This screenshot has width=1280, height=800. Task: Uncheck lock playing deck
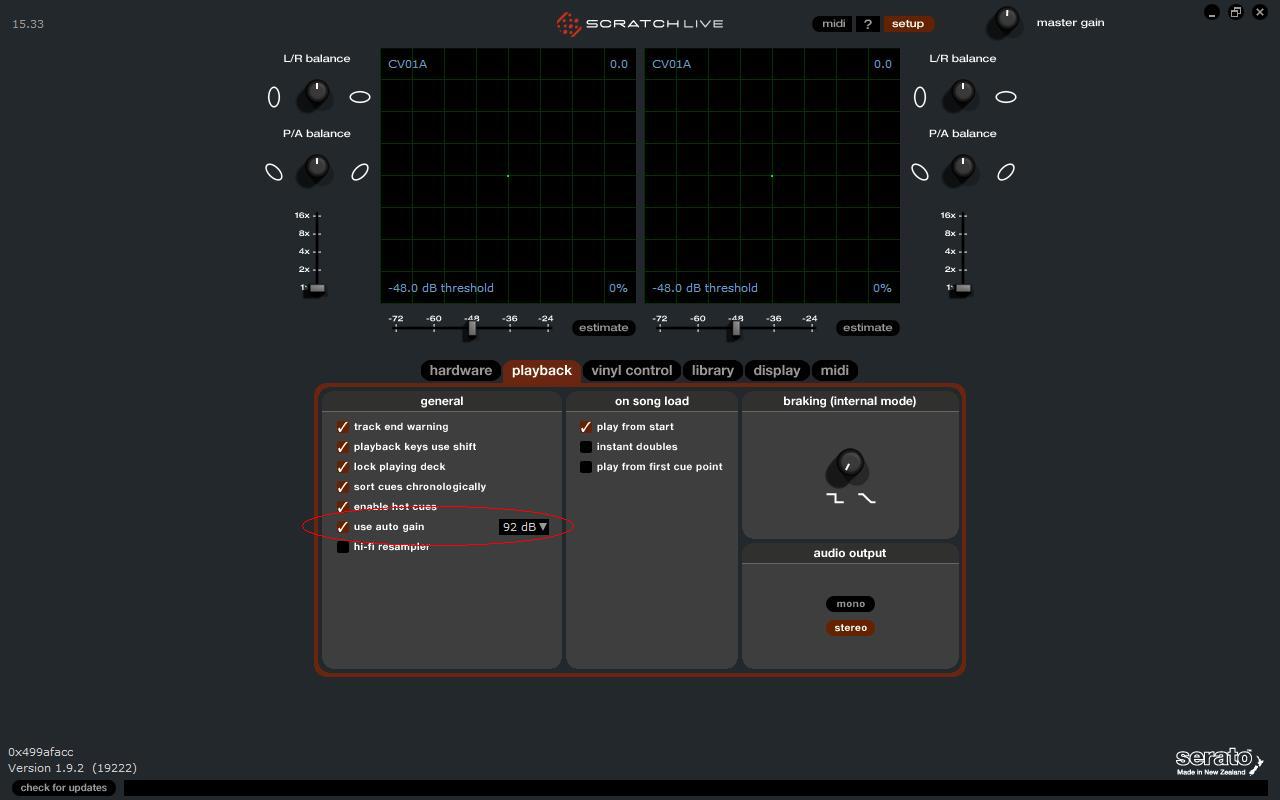pyautogui.click(x=343, y=467)
